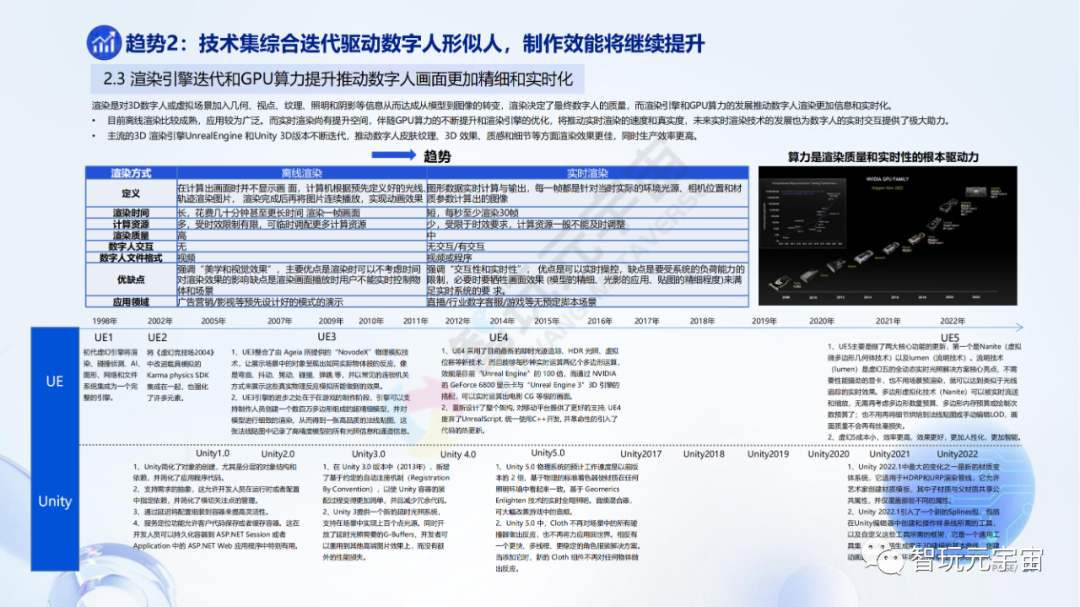Click the 视频或程序 table cell
The height and width of the screenshot is (607, 1080).
pyautogui.click(x=588, y=258)
